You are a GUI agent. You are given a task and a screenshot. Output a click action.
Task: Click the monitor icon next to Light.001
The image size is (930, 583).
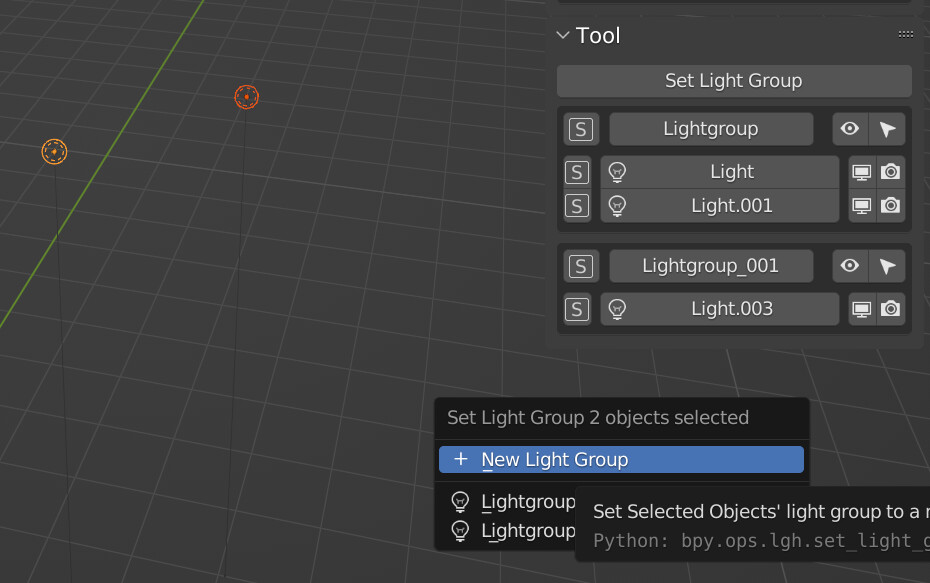(x=861, y=205)
